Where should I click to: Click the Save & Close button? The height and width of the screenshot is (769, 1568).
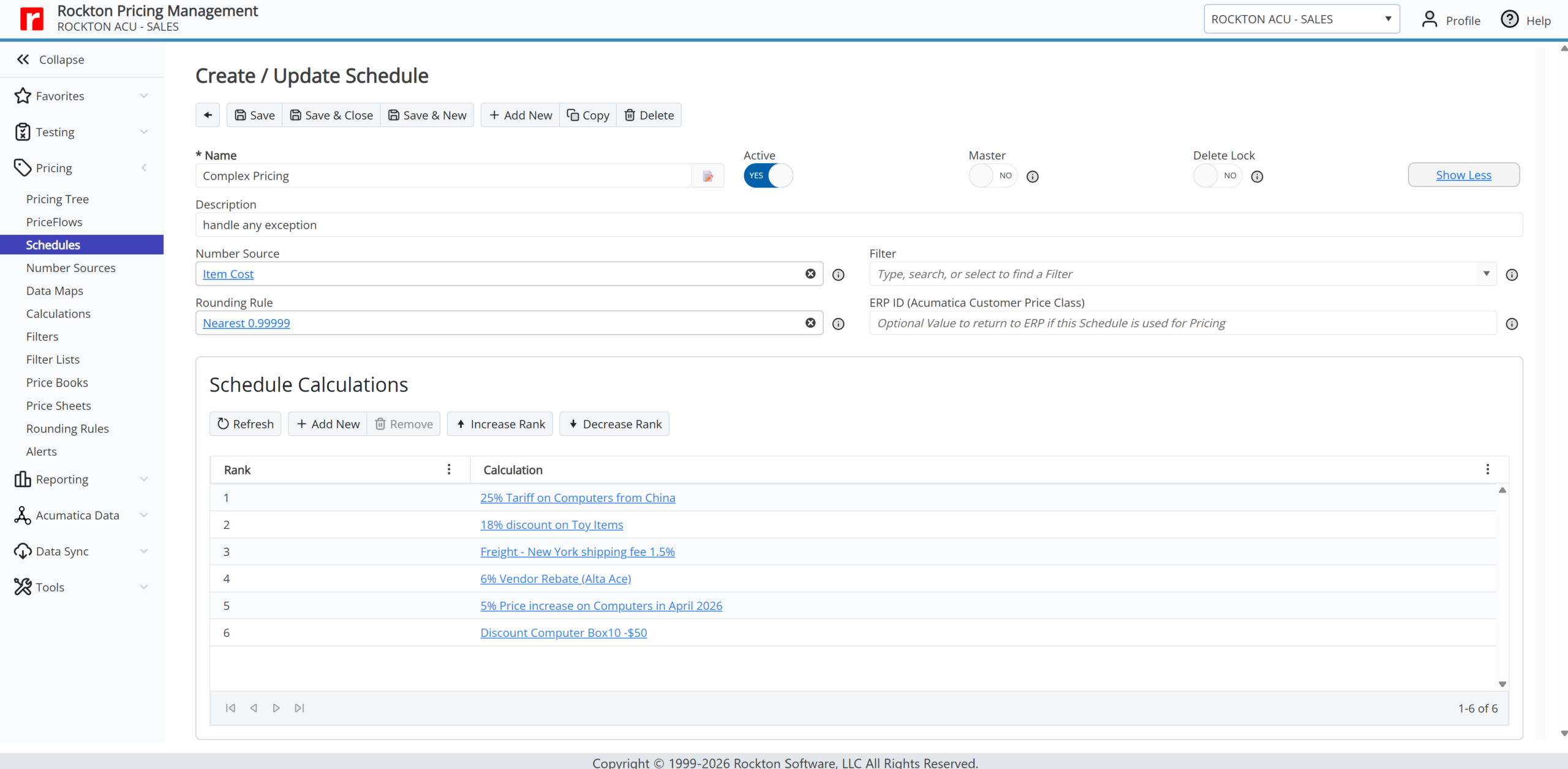tap(331, 115)
